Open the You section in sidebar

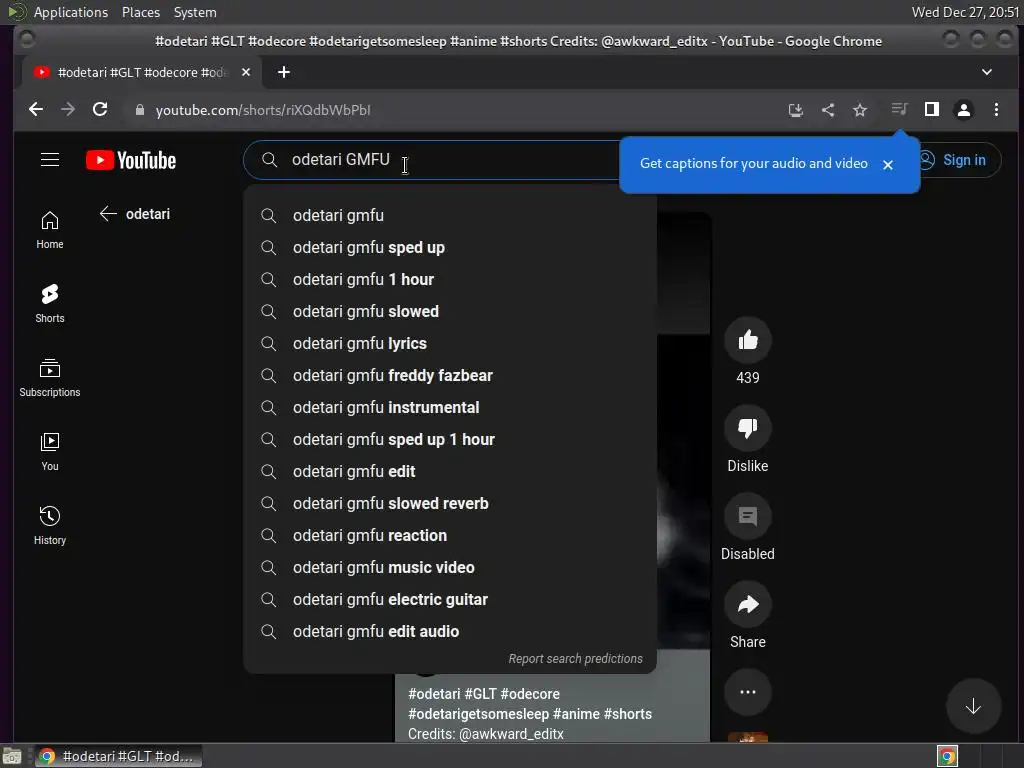[50, 452]
